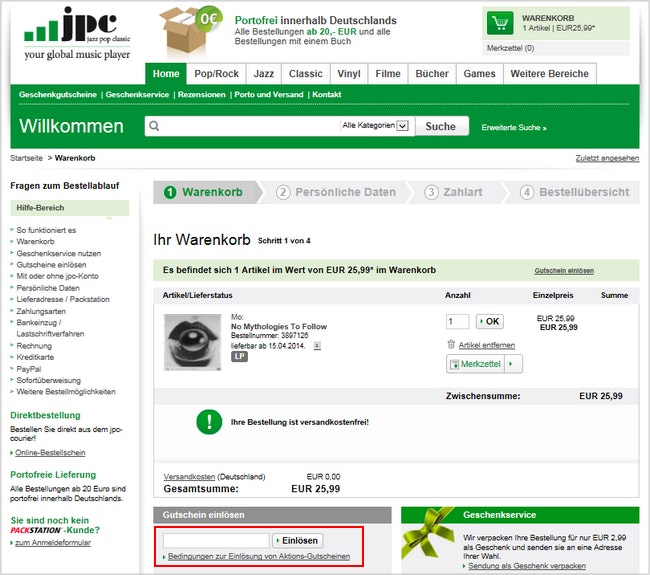Open Rezensionen link

click(201, 95)
